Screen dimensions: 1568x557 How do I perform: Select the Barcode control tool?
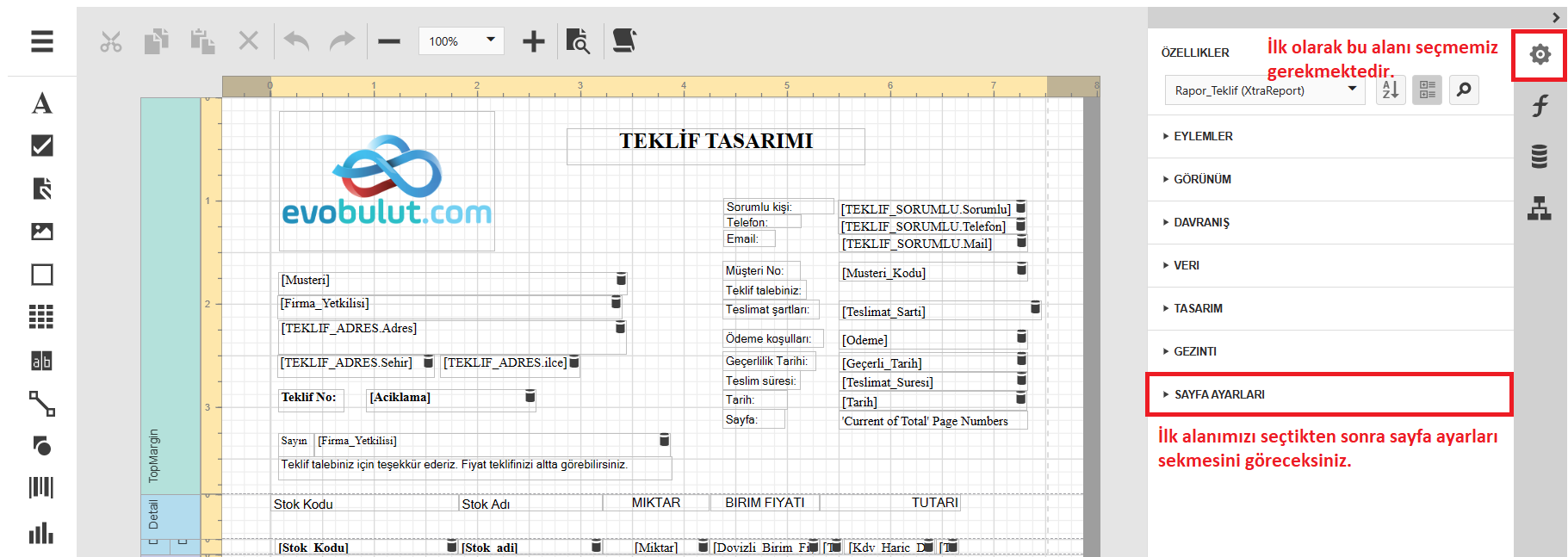(x=41, y=488)
